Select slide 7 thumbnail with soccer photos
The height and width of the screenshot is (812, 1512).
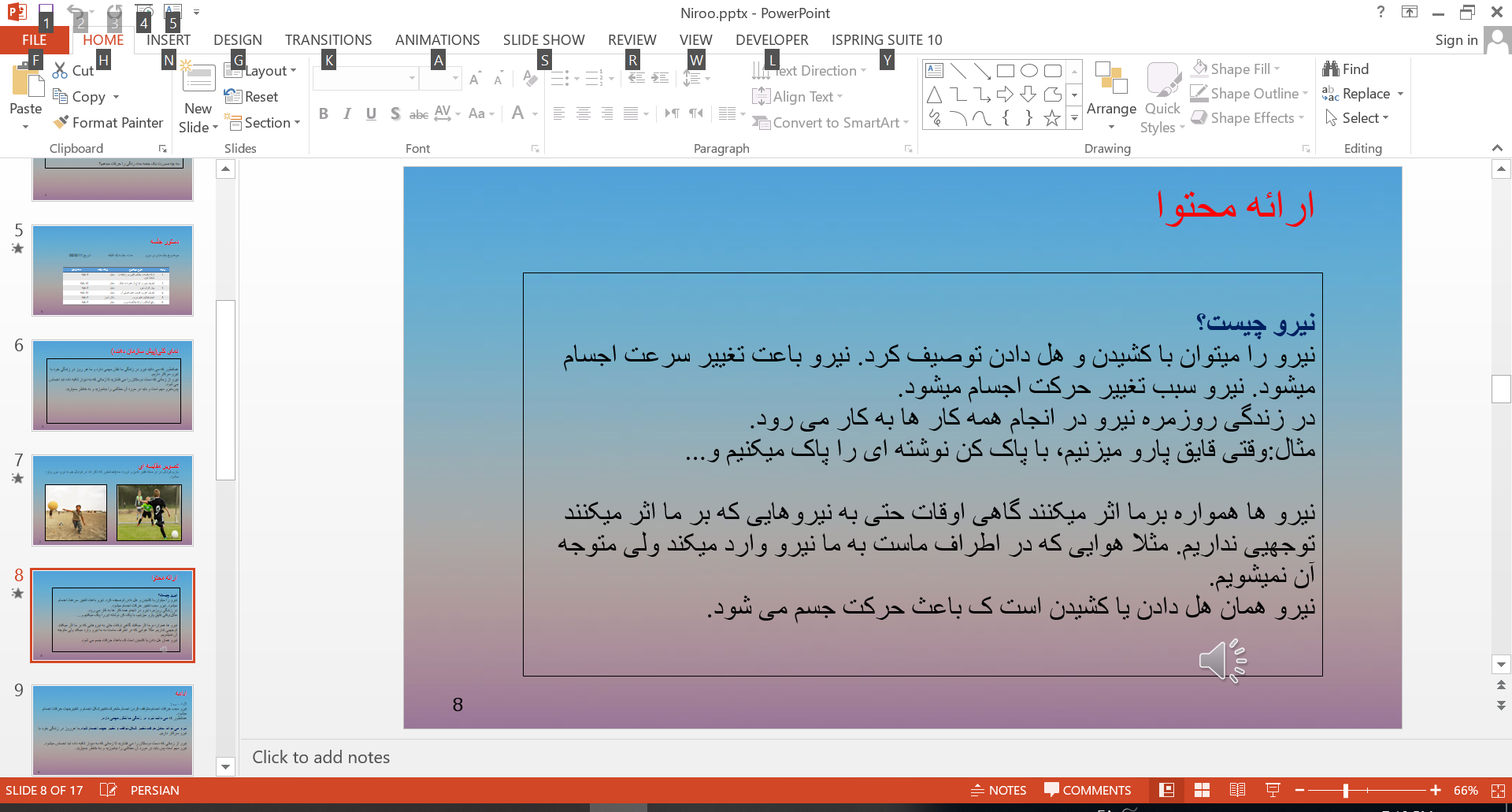pos(113,501)
